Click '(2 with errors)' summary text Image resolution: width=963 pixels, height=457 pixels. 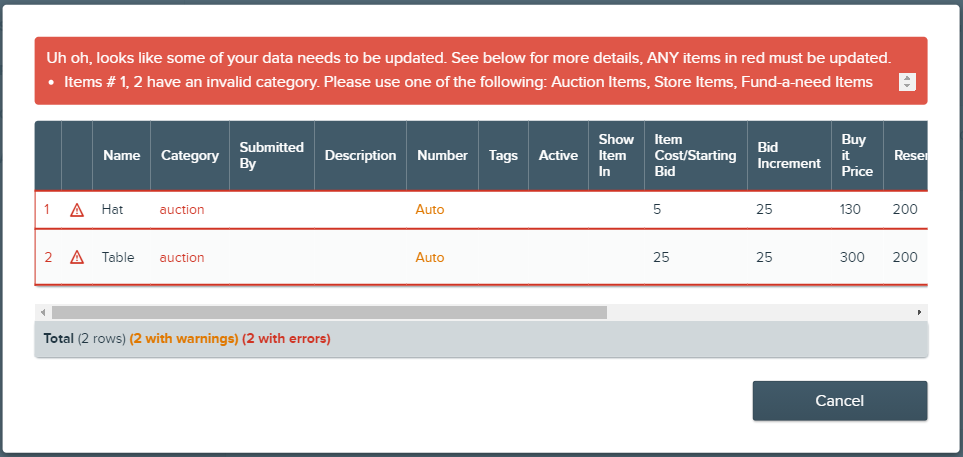pos(286,338)
